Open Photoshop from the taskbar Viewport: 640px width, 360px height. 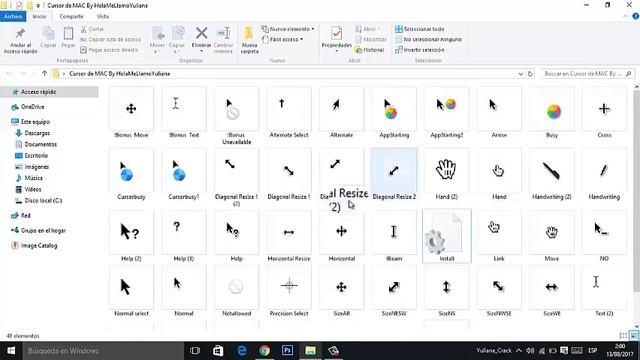(287, 351)
